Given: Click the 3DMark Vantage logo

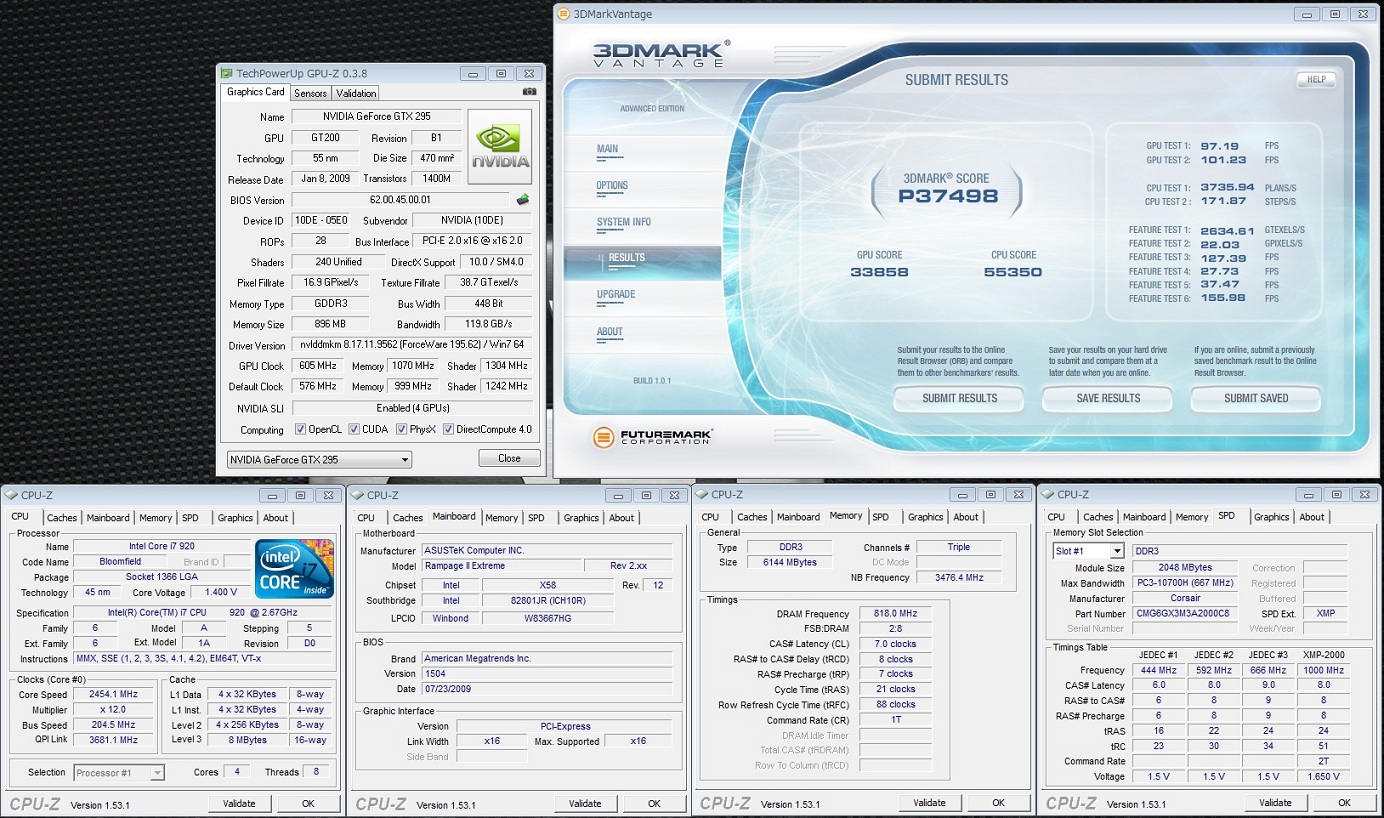Looking at the screenshot, I should pos(658,54).
